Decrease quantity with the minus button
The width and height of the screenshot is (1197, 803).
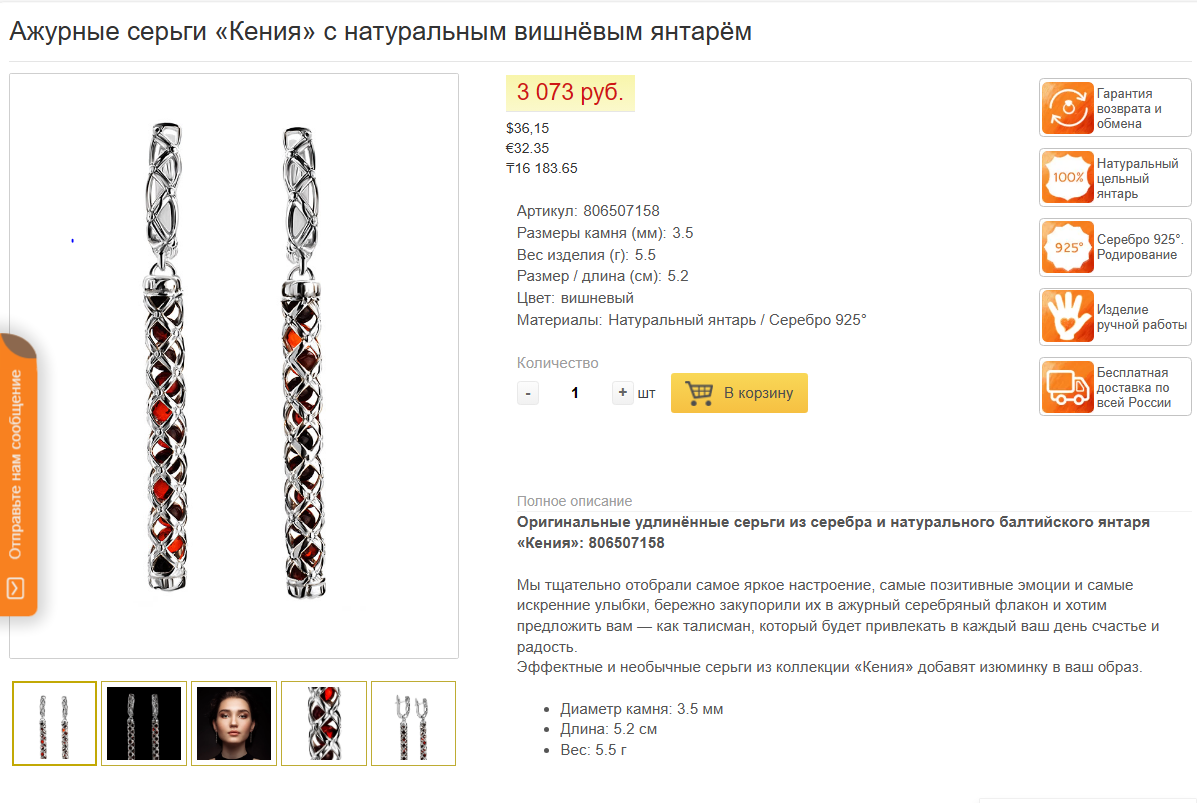coord(528,393)
